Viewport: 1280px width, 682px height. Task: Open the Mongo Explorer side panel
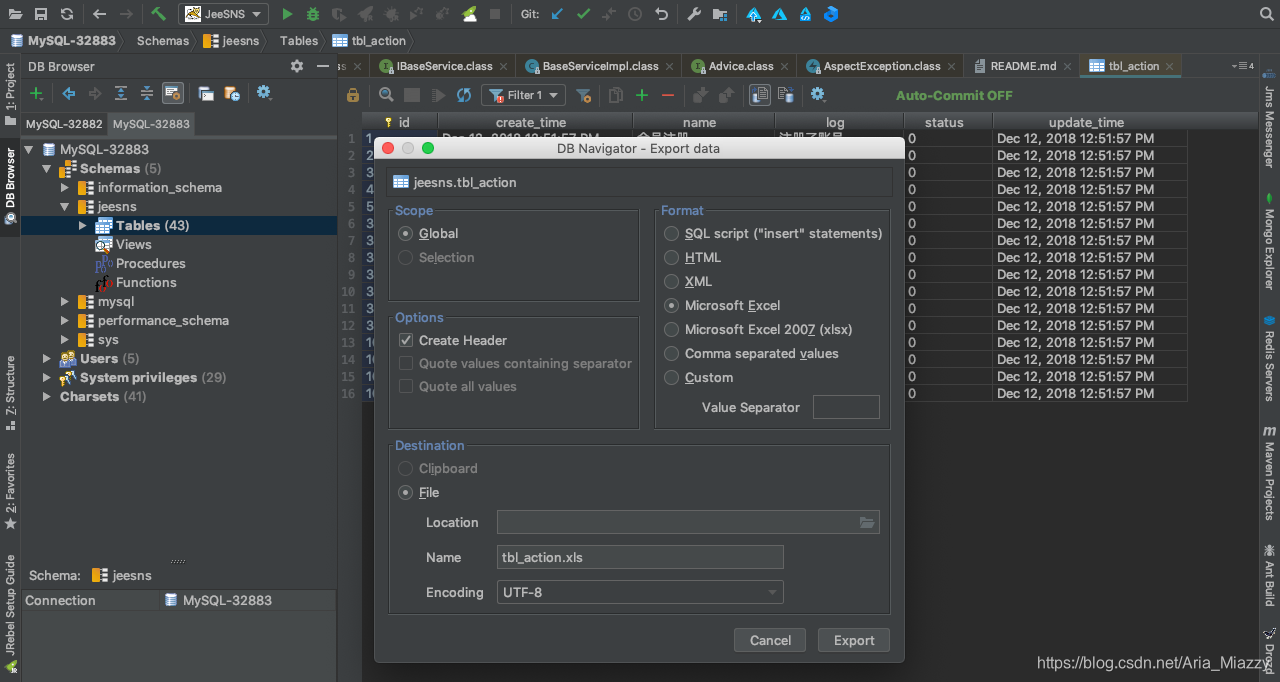click(x=1269, y=242)
